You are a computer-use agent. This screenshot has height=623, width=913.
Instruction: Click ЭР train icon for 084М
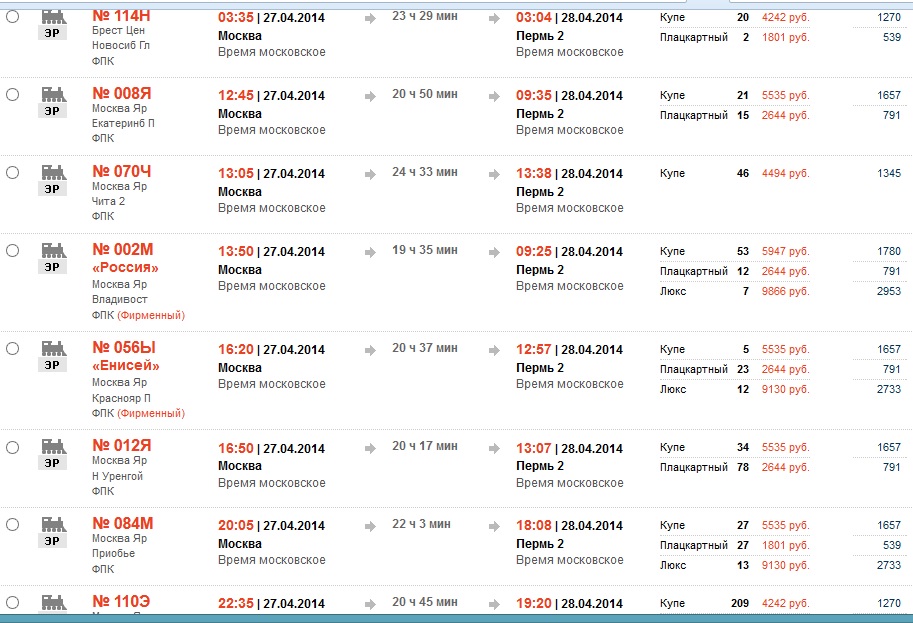pos(52,531)
